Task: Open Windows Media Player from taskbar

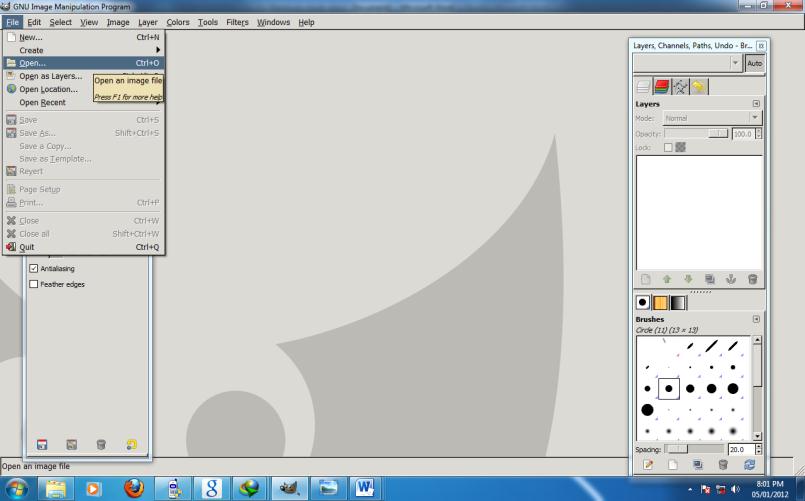Action: tap(93, 488)
